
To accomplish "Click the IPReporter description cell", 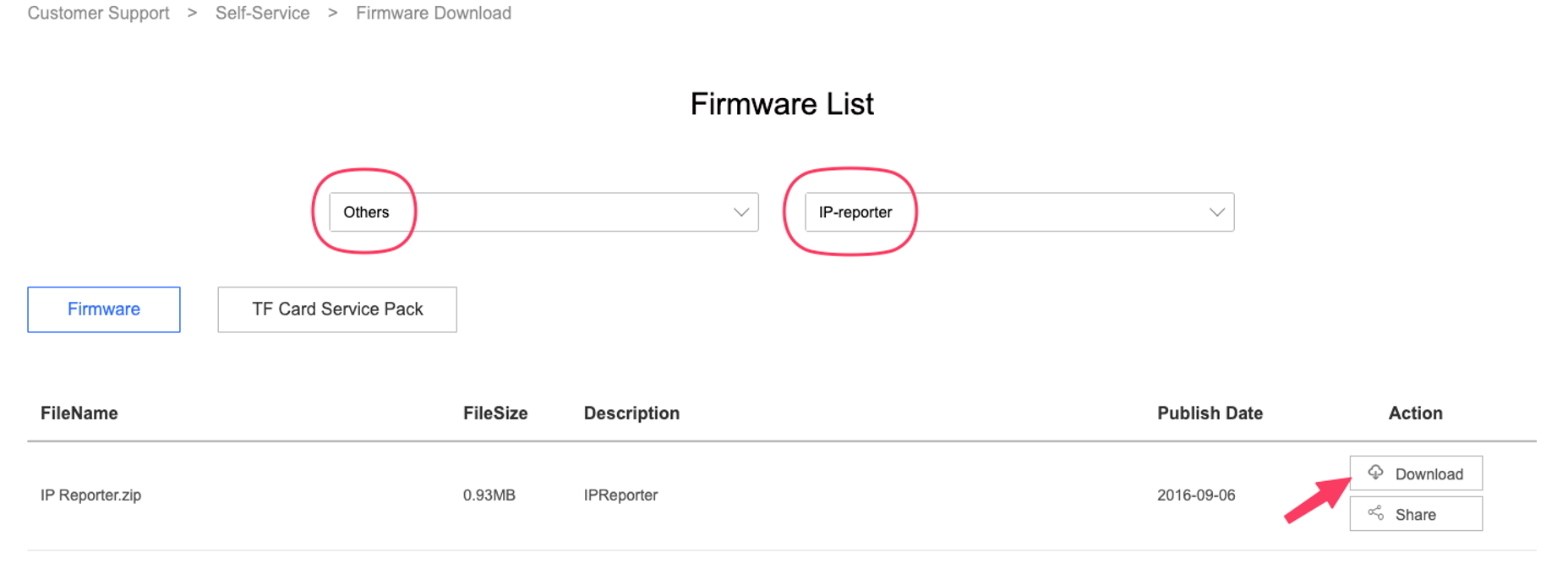I will click(620, 495).
